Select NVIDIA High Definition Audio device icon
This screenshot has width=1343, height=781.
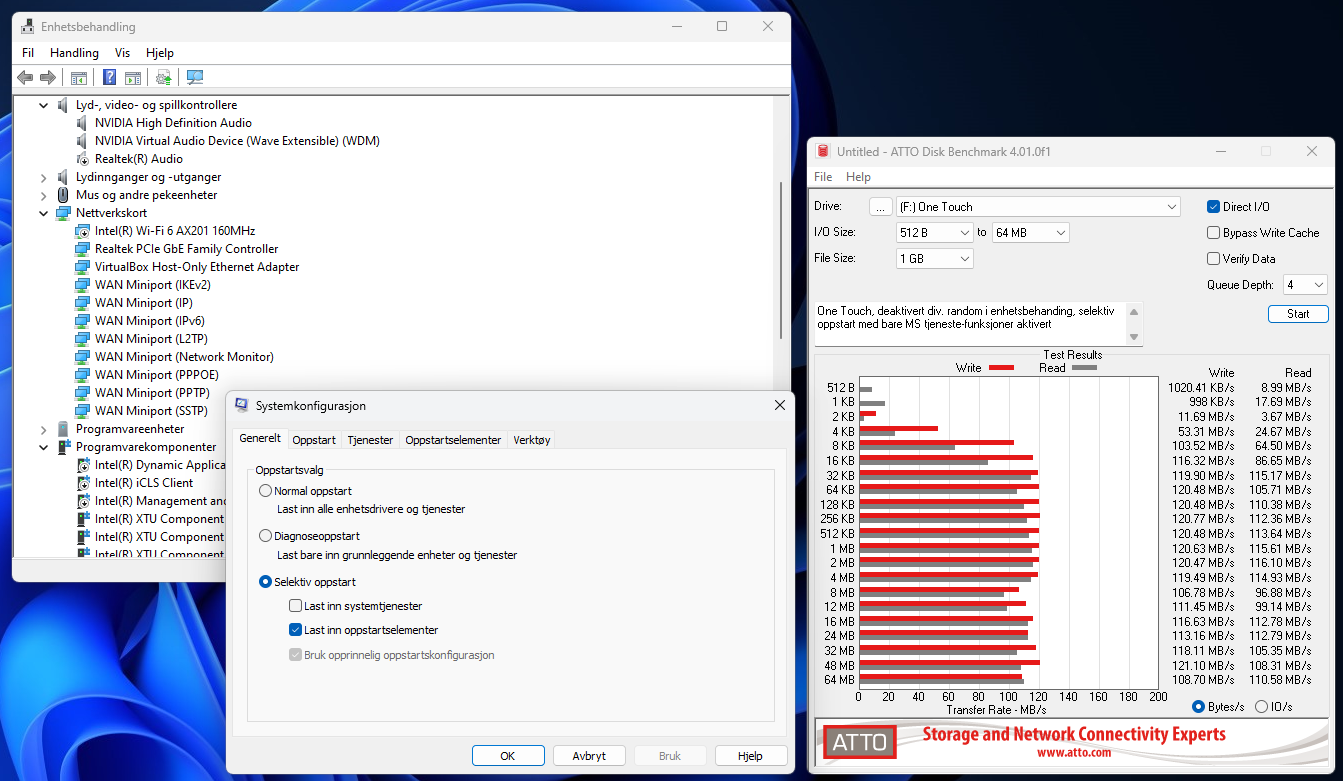point(84,123)
